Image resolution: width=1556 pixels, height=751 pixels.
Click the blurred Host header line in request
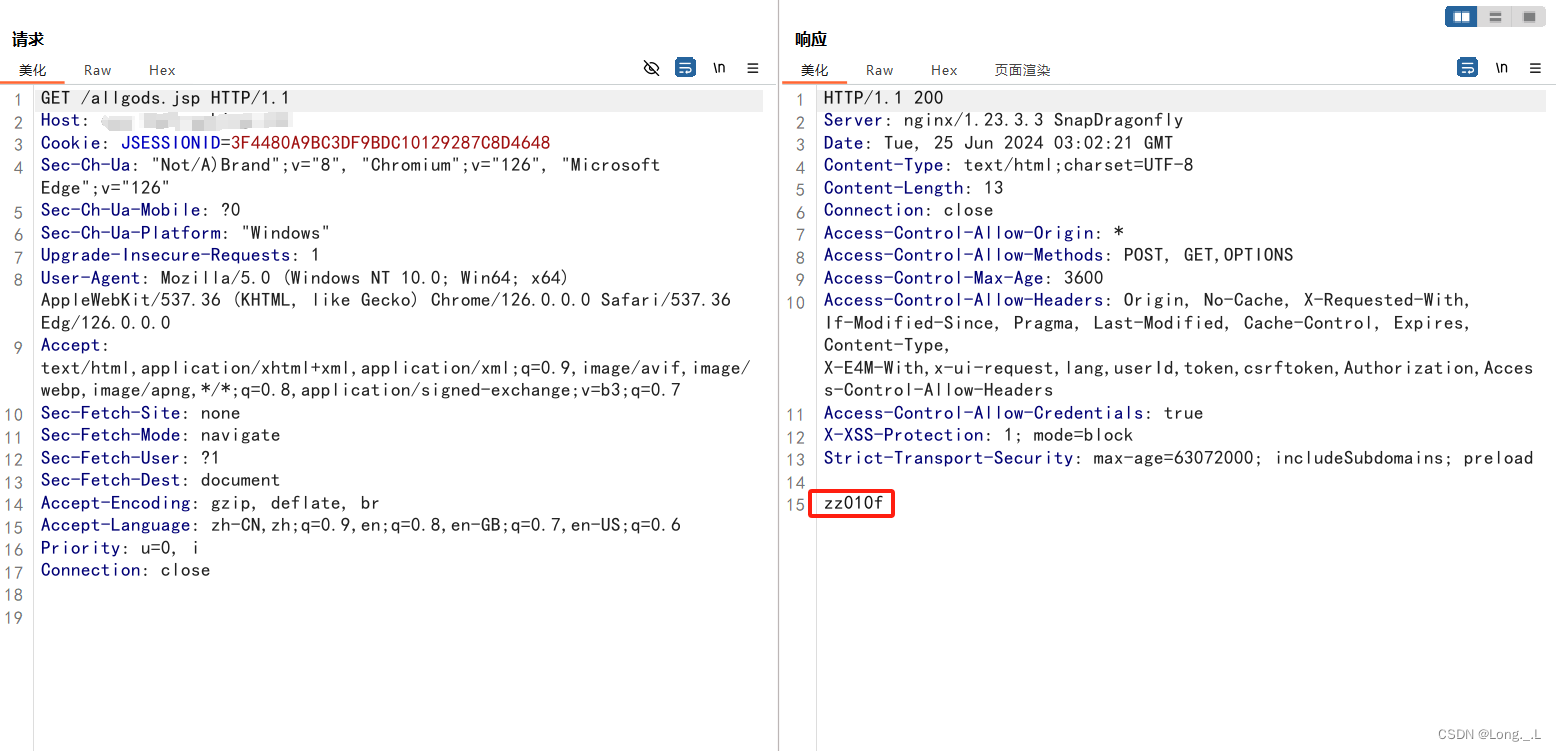pyautogui.click(x=166, y=120)
